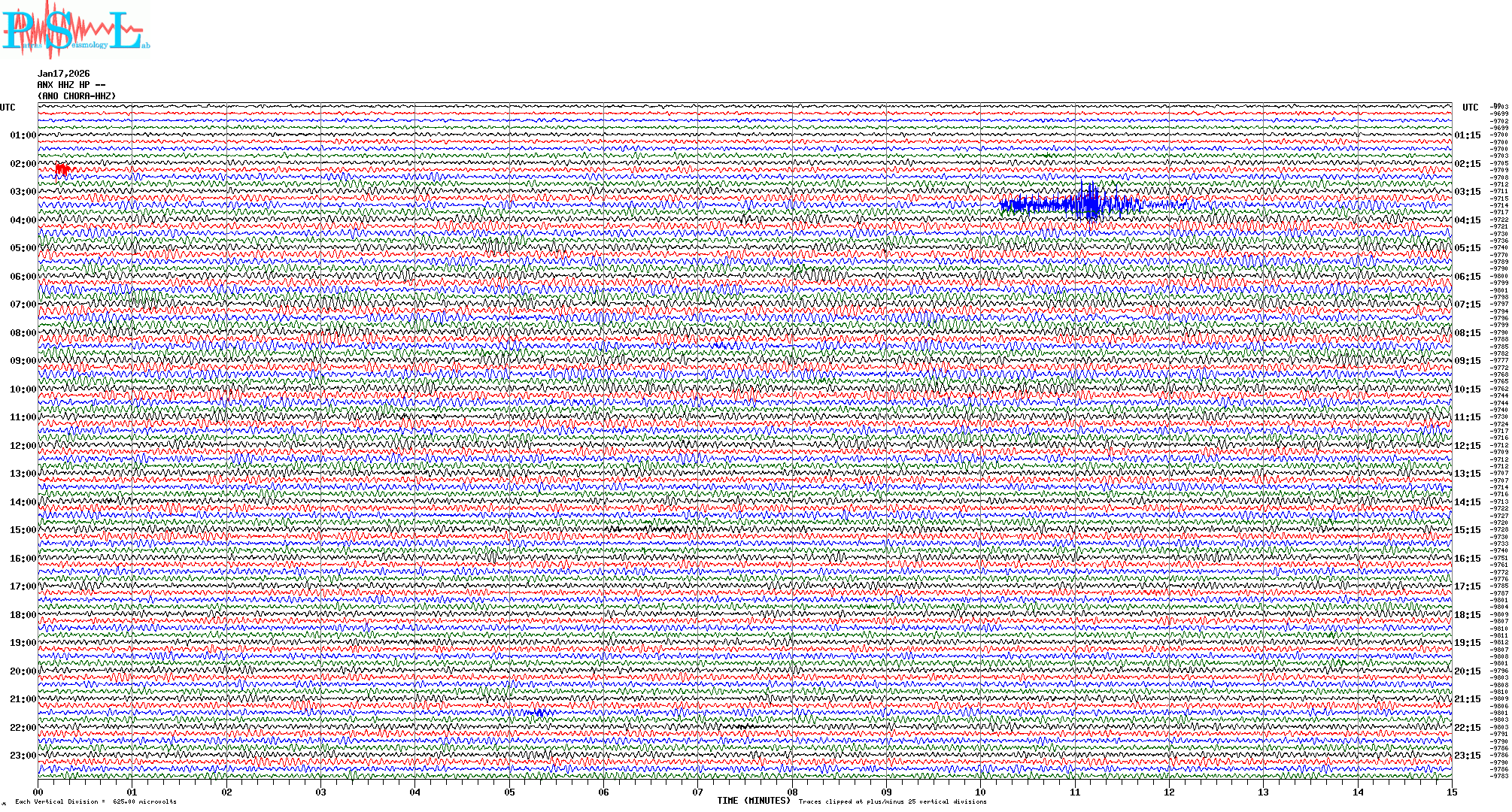Image resolution: width=1512 pixels, height=812 pixels.
Task: Click the PSL Seismology Lab logo
Action: click(74, 30)
